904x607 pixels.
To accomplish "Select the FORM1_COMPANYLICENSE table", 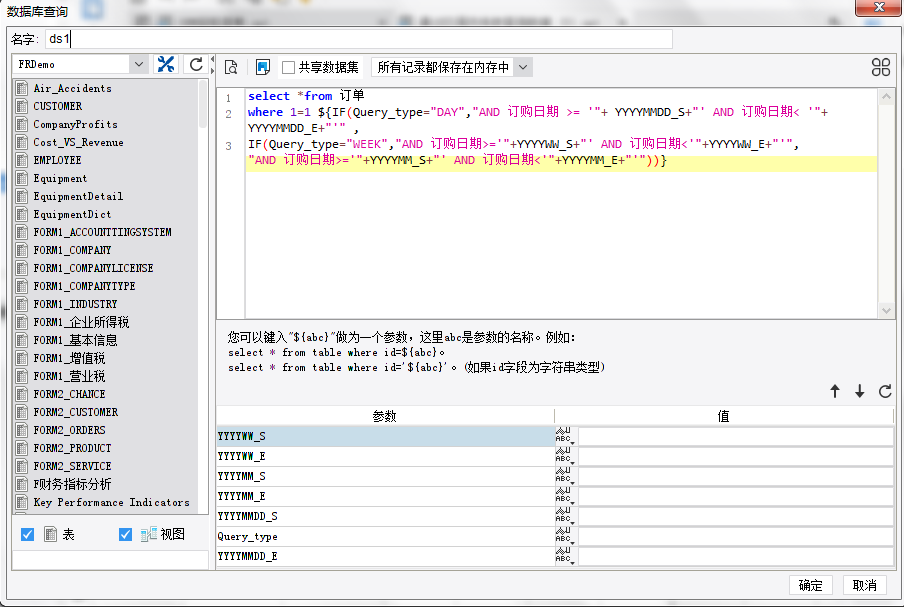I will tap(93, 268).
